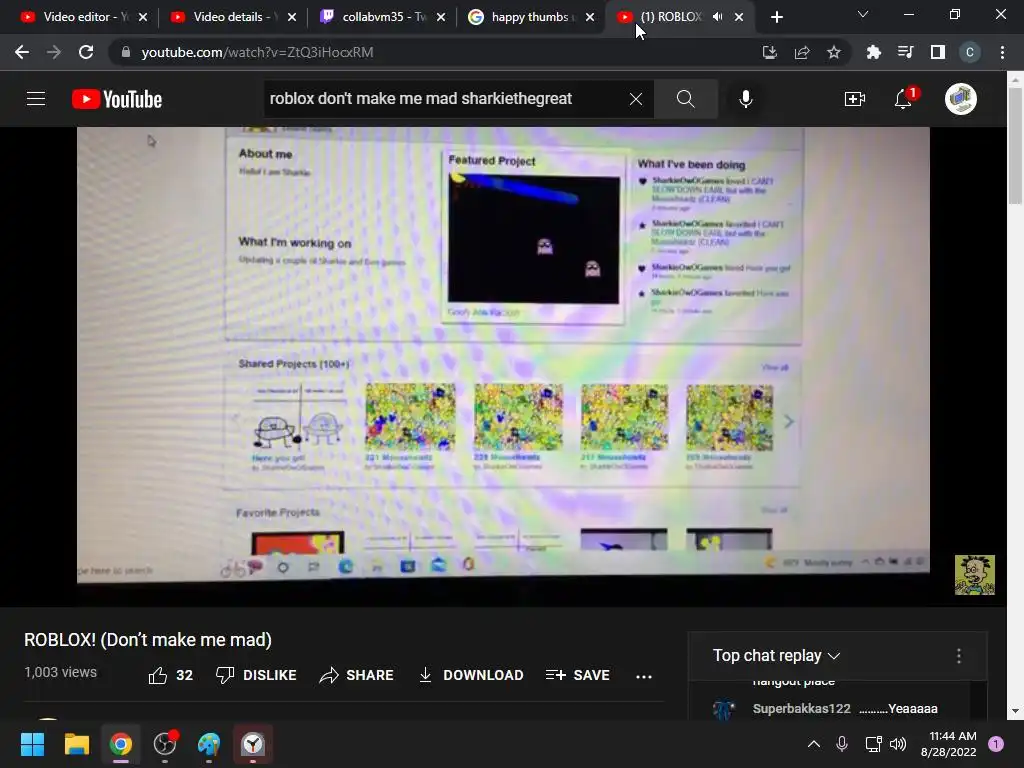Open the Chrome extensions puzzle icon
This screenshot has width=1024, height=768.
pyautogui.click(x=873, y=52)
